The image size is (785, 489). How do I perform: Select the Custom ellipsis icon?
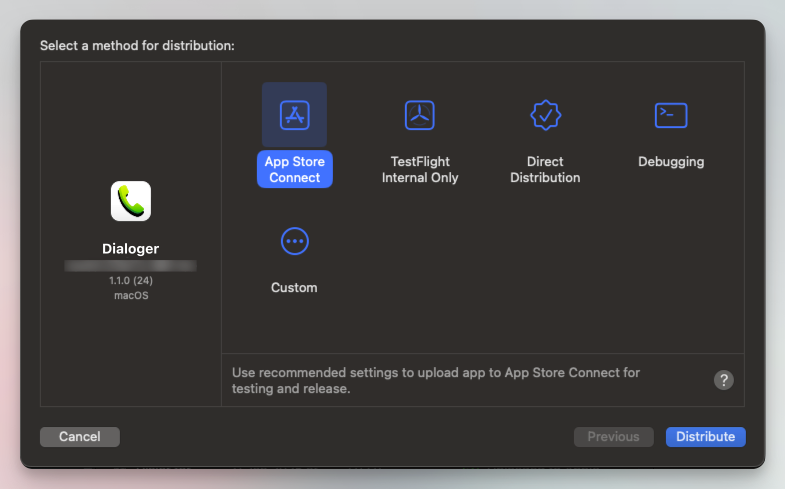click(294, 241)
